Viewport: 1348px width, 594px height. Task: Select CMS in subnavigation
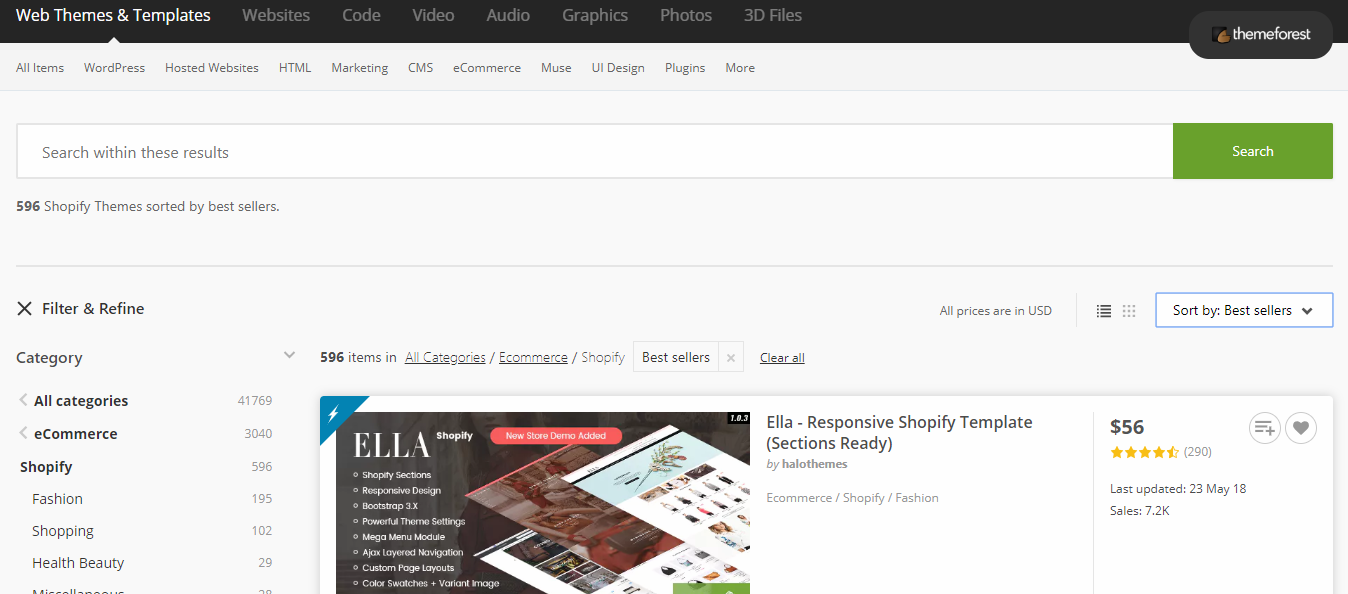pyautogui.click(x=420, y=68)
